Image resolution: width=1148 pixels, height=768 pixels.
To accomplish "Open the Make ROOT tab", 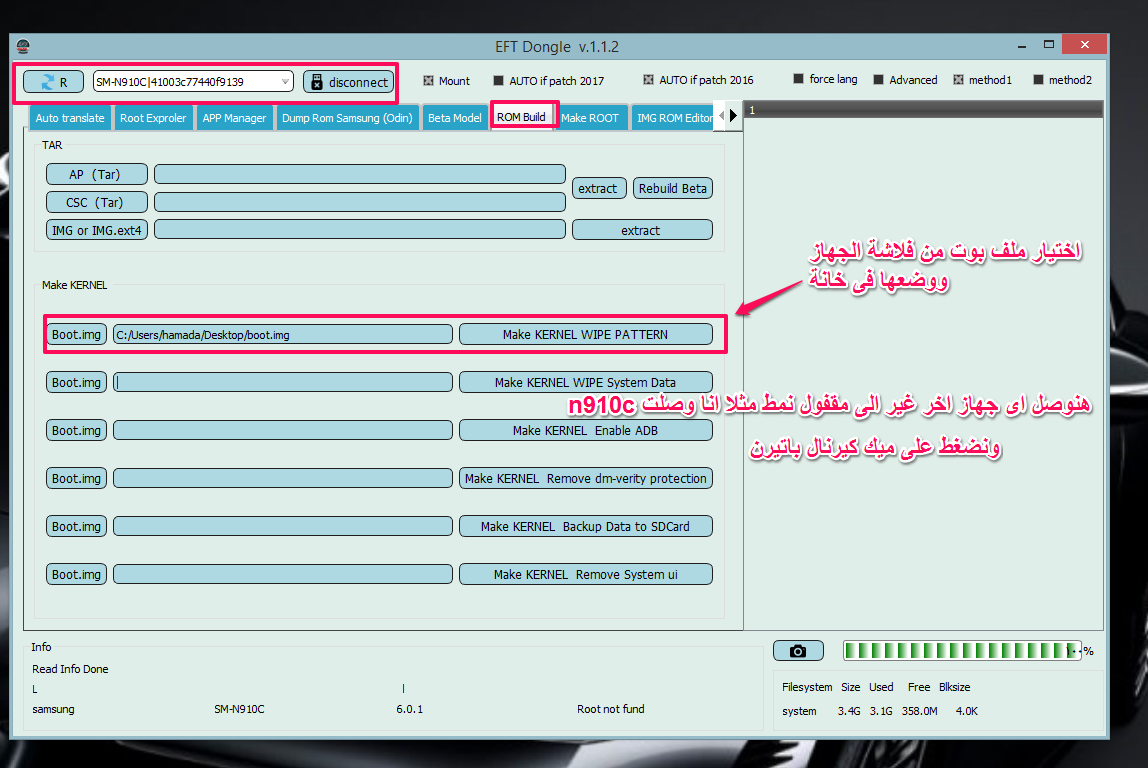I will (x=589, y=118).
